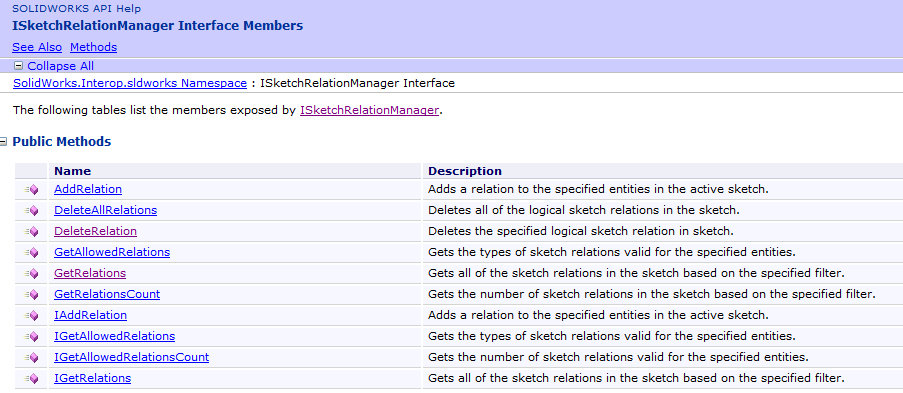Open the DeleteAllRelations method page
Image resolution: width=903 pixels, height=393 pixels.
105,210
